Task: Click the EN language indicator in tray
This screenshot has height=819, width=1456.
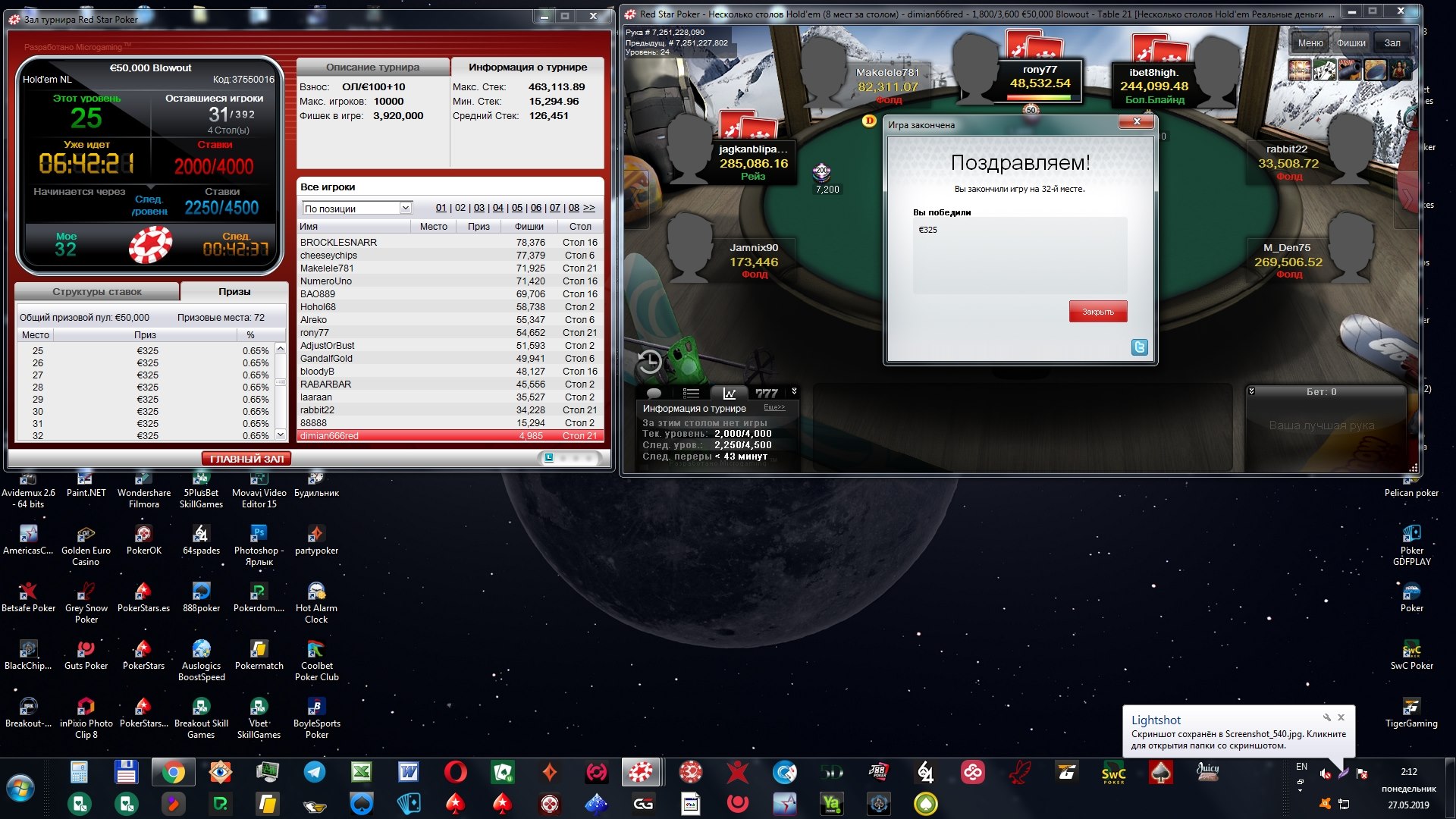Action: [x=1301, y=767]
